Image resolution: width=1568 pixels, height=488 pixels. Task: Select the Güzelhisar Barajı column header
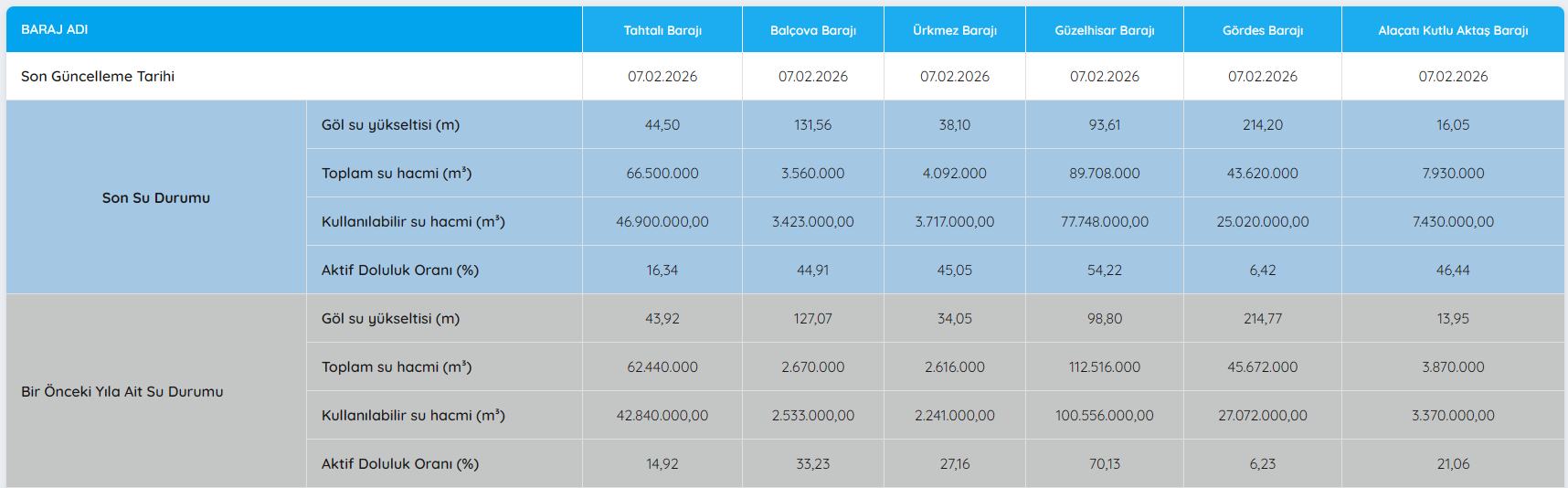point(1104,30)
